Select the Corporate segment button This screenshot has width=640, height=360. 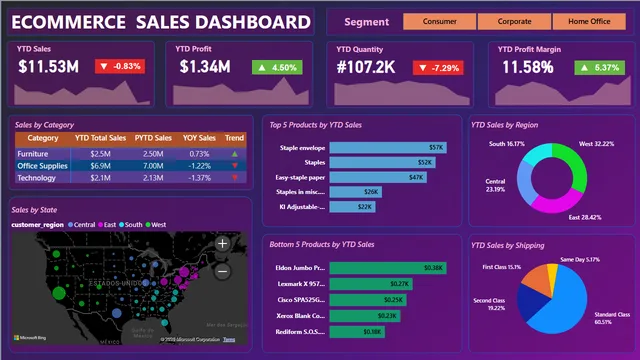[514, 22]
